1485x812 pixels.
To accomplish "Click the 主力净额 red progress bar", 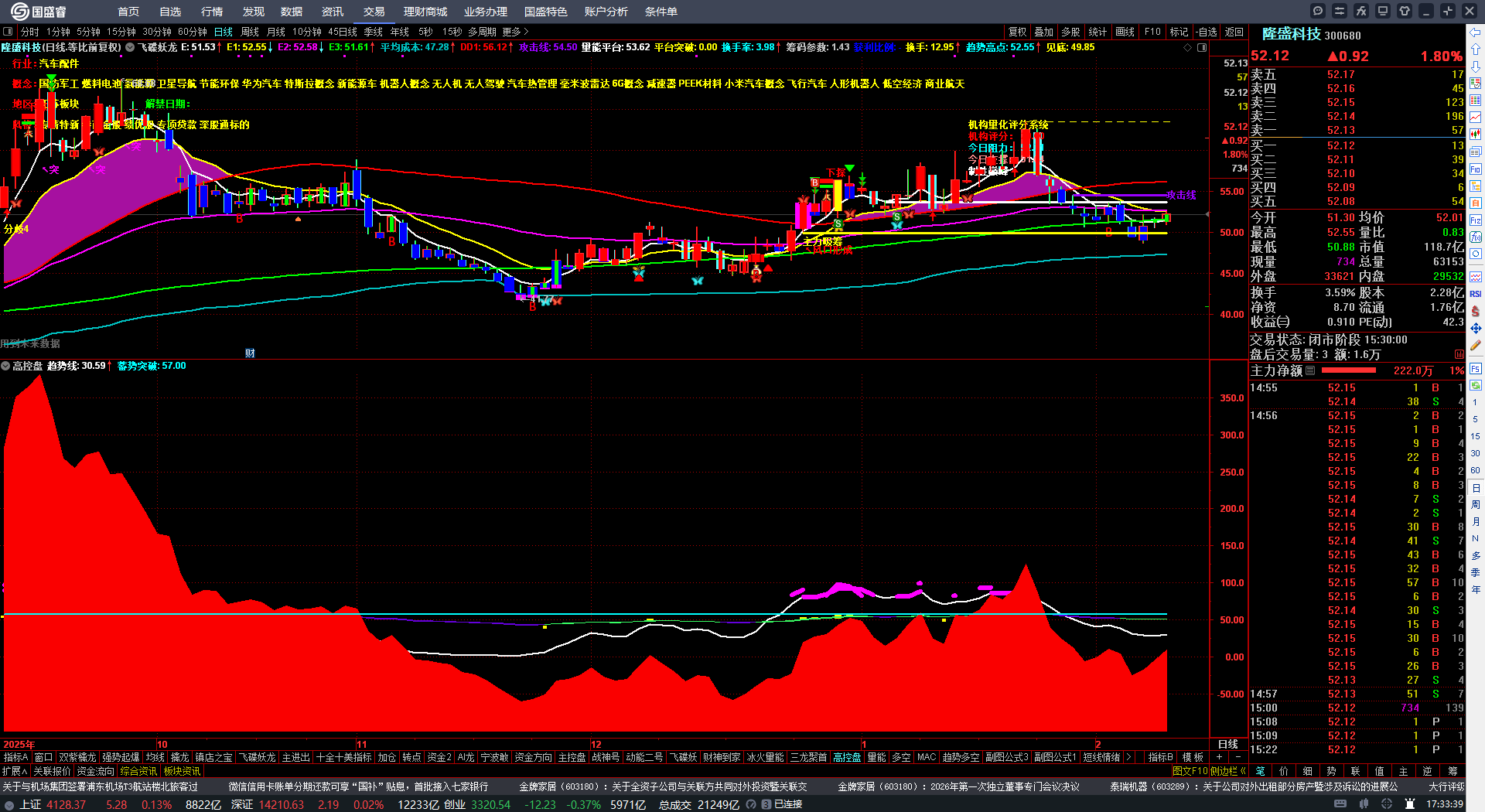I will (x=1347, y=370).
